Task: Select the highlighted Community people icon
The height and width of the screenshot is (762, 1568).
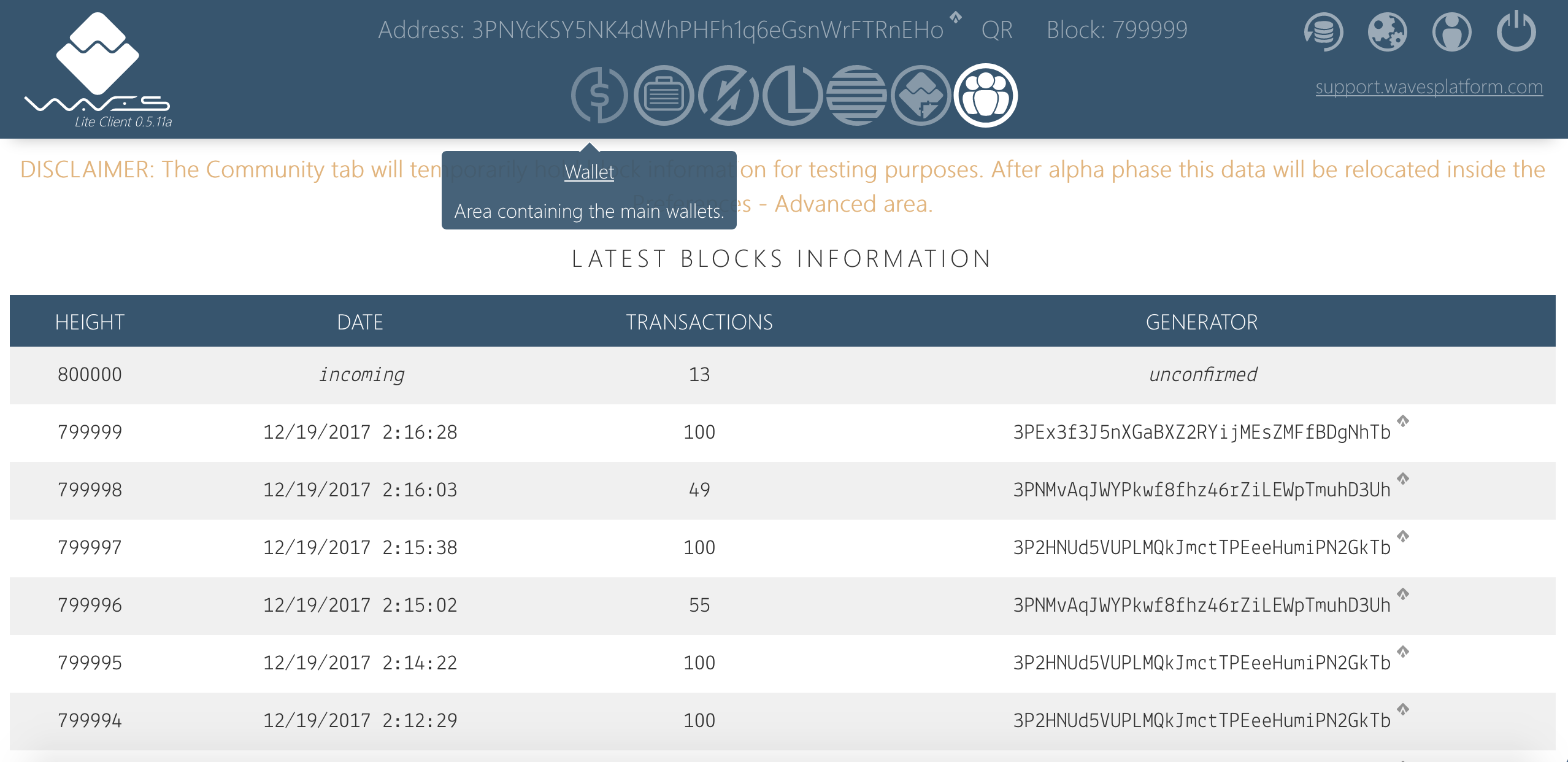Action: (985, 96)
